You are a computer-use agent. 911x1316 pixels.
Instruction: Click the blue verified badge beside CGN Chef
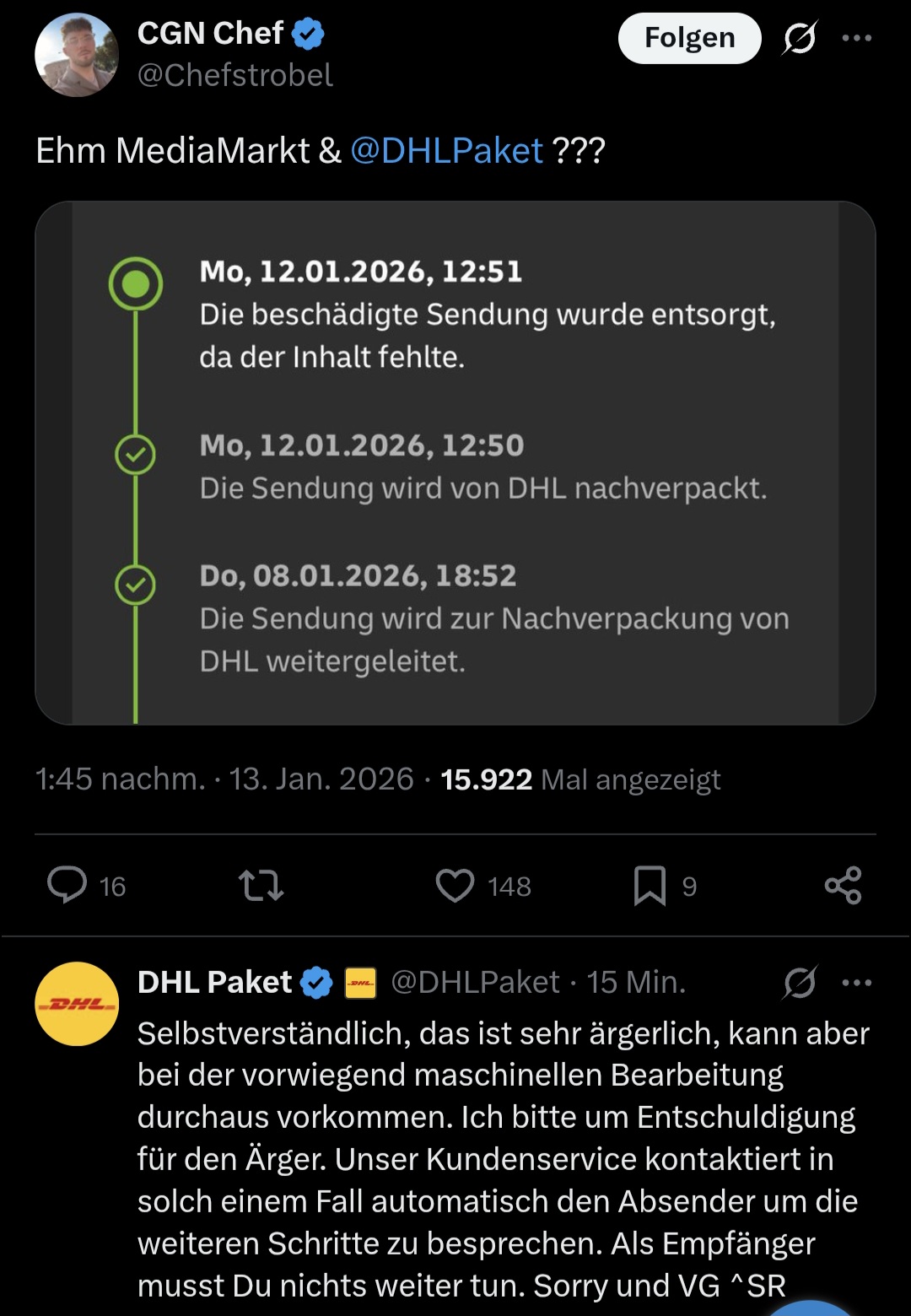click(309, 35)
